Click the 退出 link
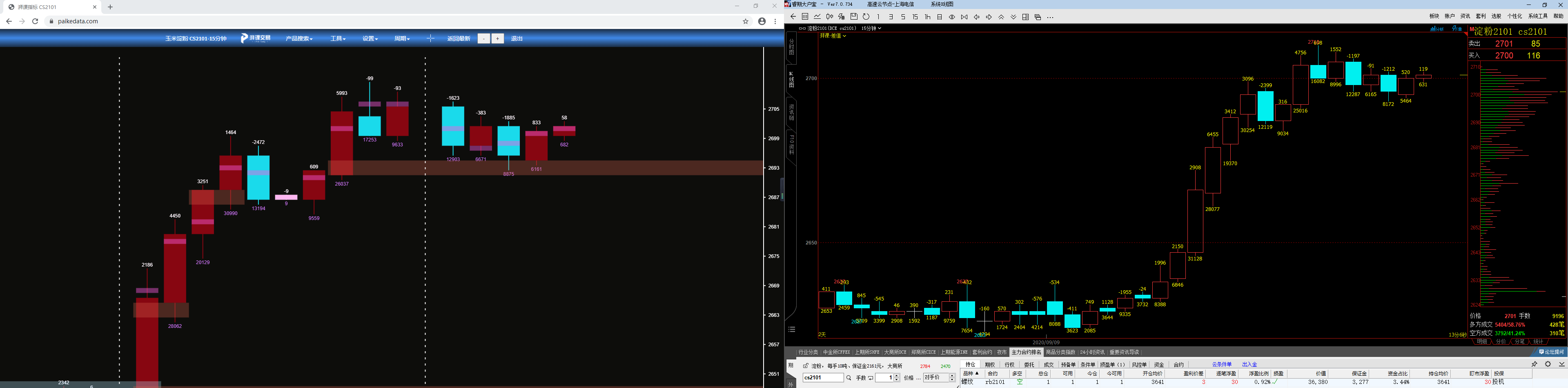This screenshot has width=1568, height=388. [x=517, y=38]
